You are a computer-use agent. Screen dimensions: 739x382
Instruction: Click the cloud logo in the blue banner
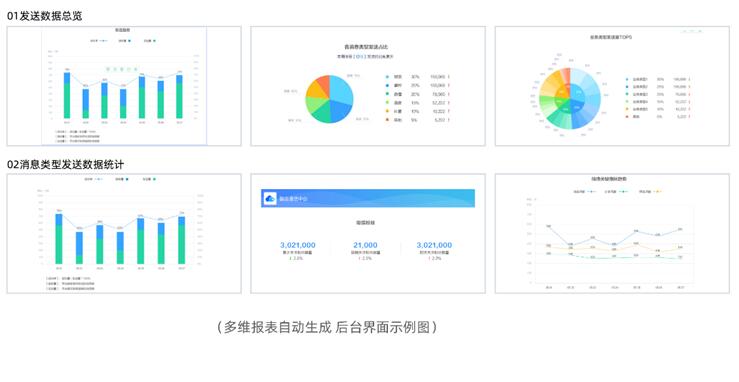(x=271, y=199)
